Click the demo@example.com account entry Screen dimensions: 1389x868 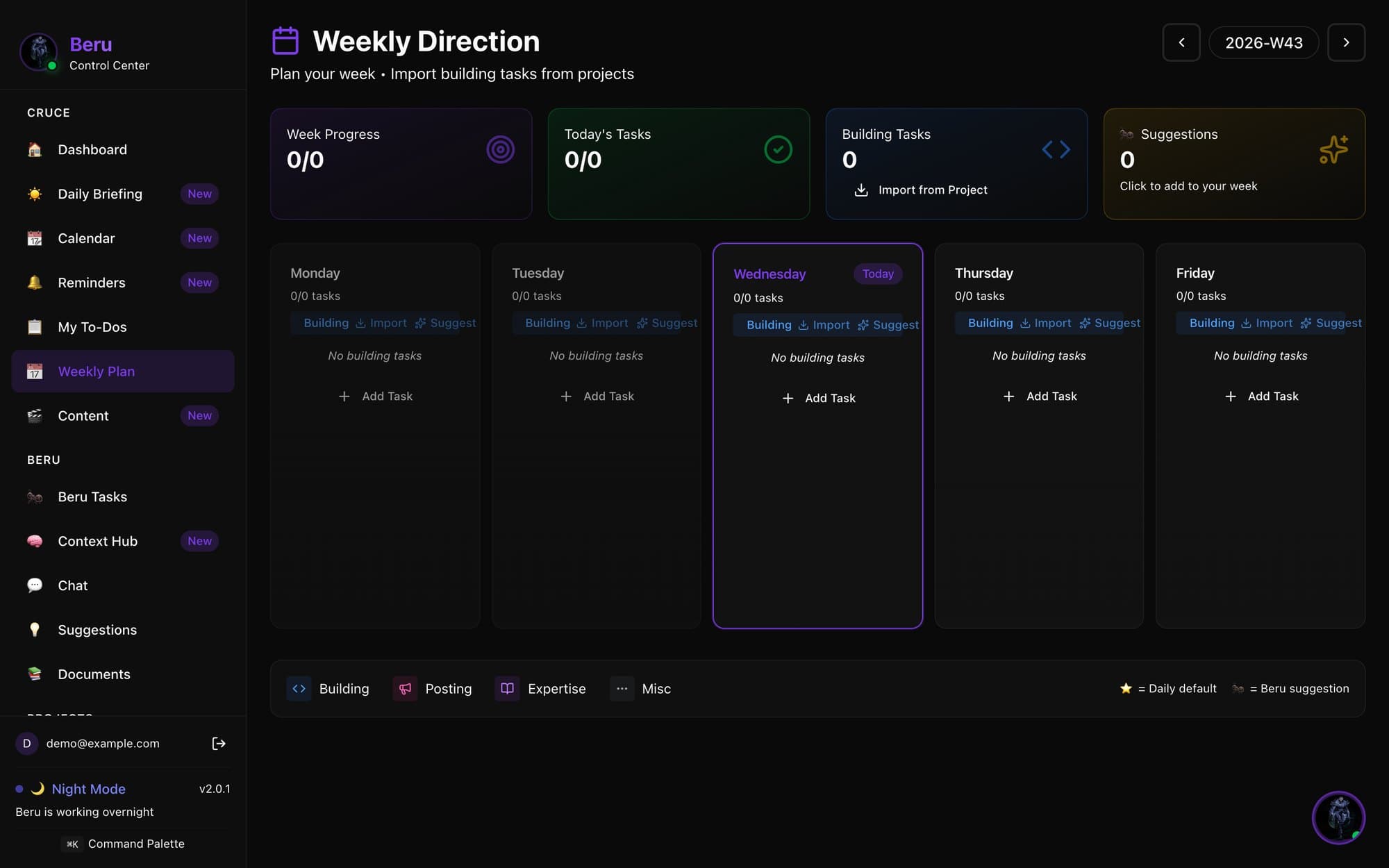pyautogui.click(x=103, y=744)
